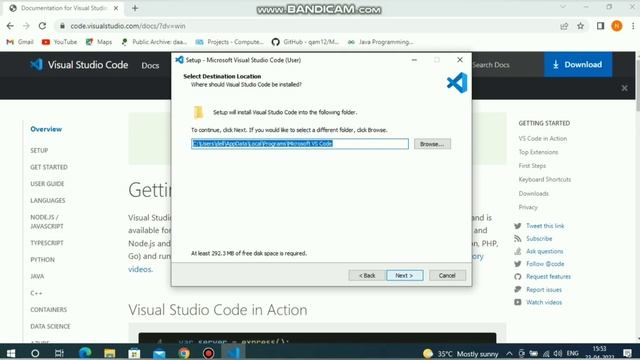Open Google Chrome from the taskbar
Image resolution: width=640 pixels, height=360 pixels.
point(184,353)
